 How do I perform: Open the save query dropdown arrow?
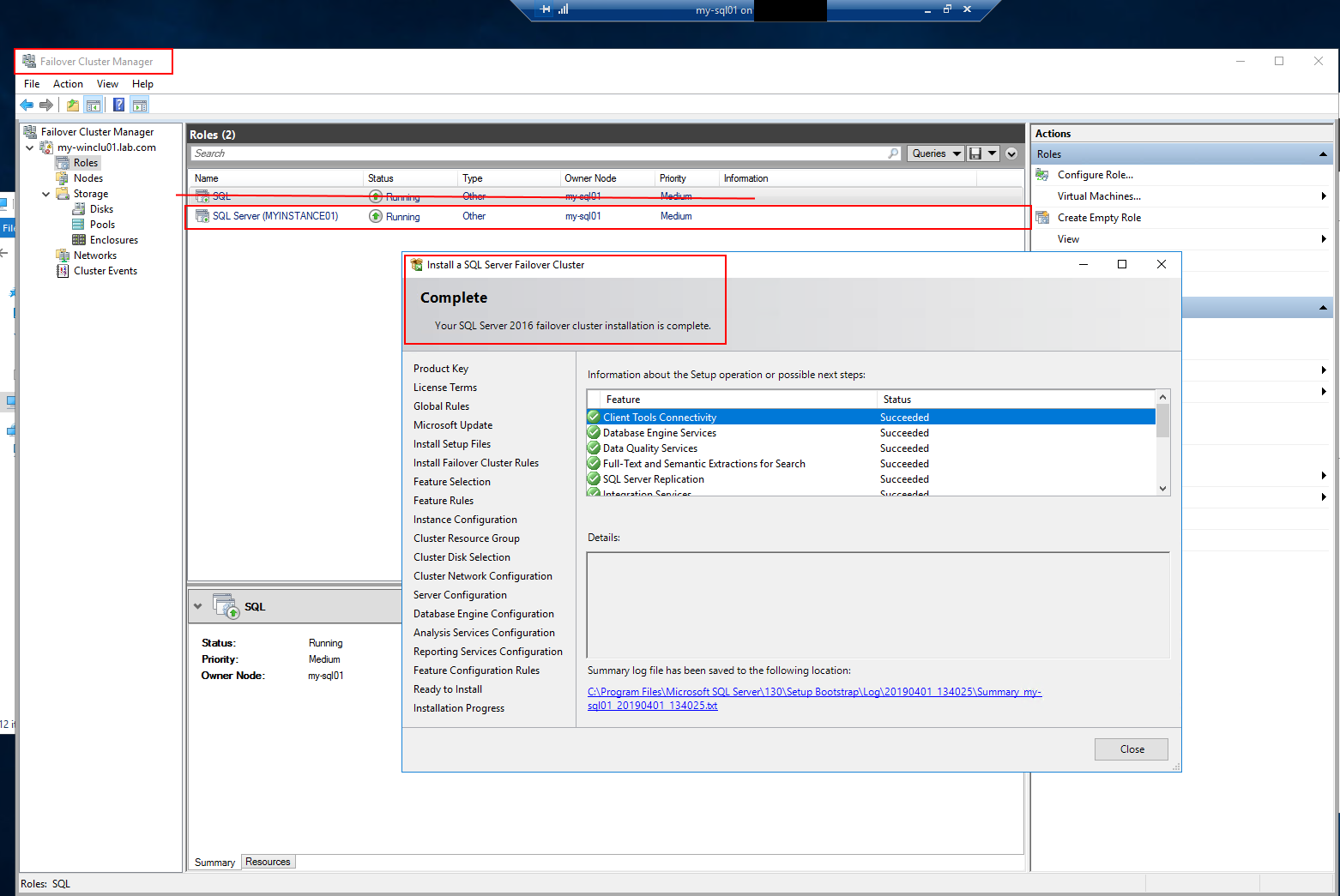(x=993, y=153)
